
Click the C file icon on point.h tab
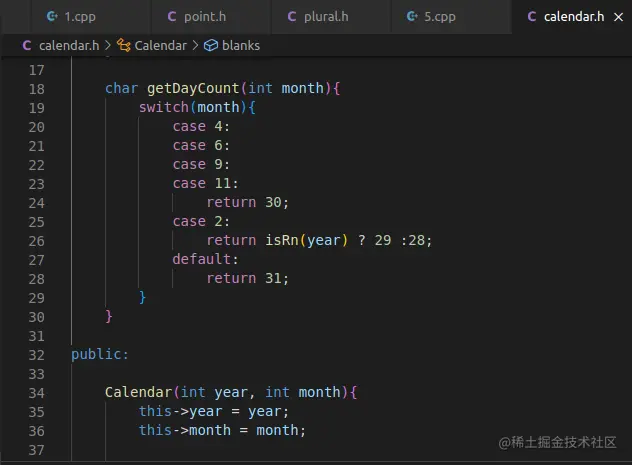tap(172, 17)
